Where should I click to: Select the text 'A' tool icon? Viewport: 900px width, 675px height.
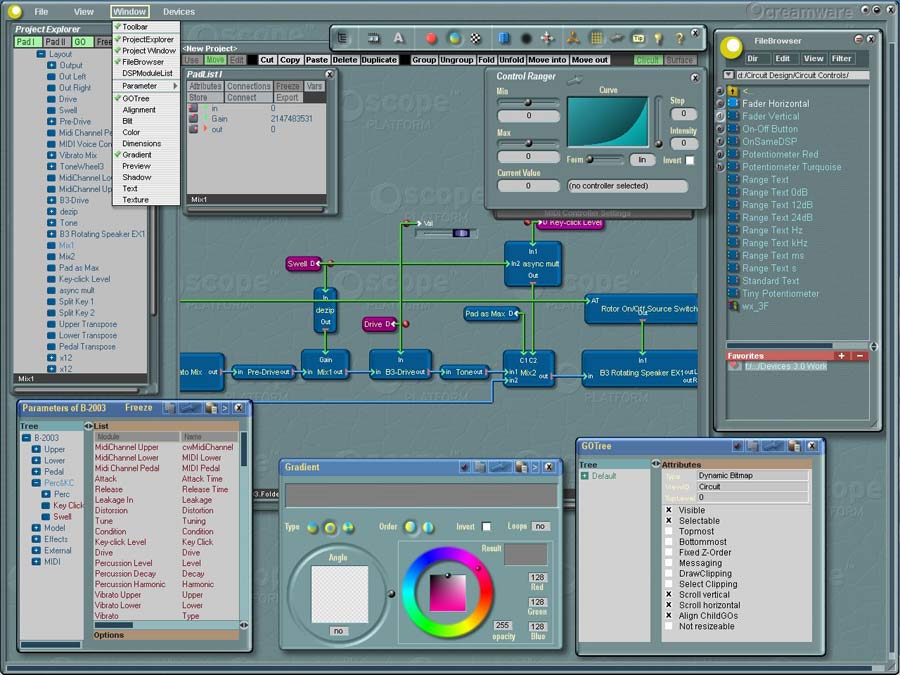click(398, 38)
